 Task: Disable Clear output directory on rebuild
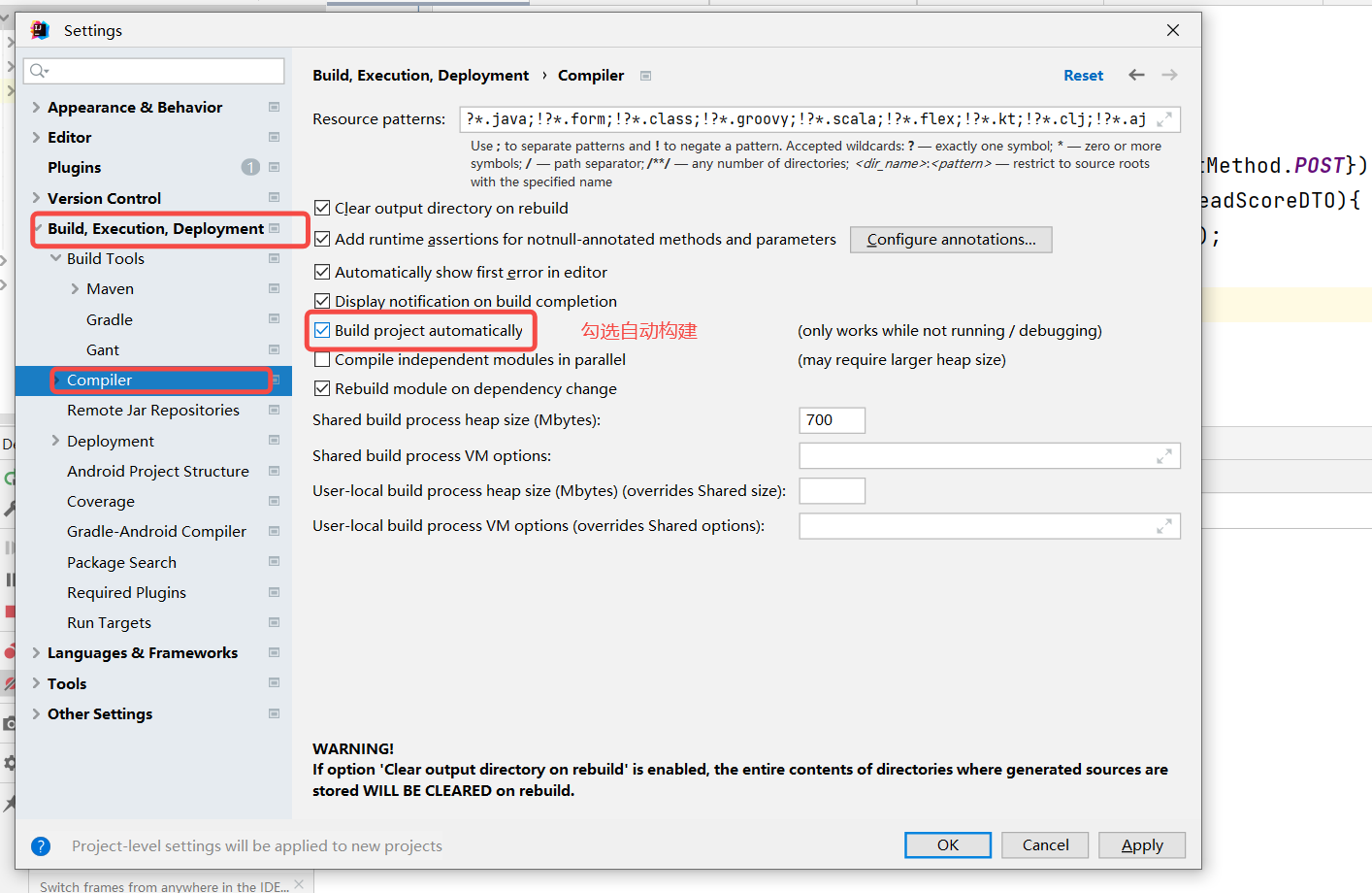322,208
